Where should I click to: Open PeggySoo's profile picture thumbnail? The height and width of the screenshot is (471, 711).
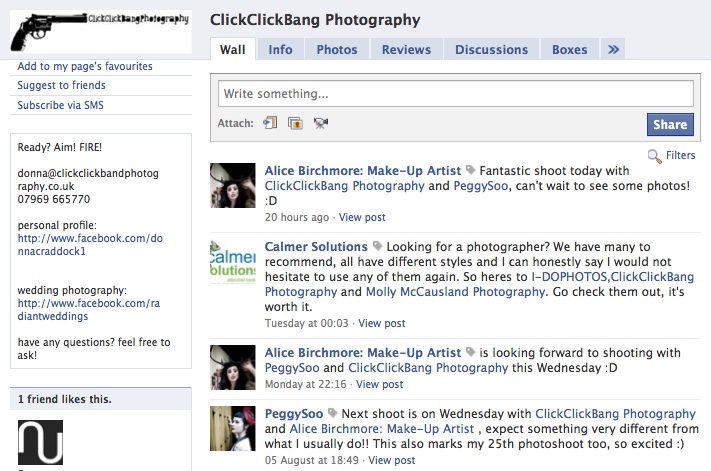point(233,428)
